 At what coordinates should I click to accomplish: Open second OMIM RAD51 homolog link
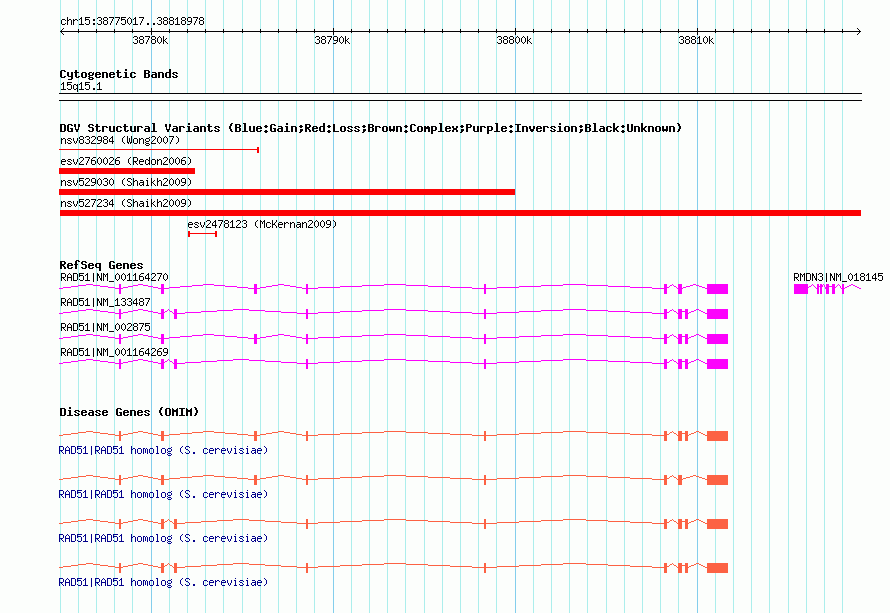[x=163, y=494]
